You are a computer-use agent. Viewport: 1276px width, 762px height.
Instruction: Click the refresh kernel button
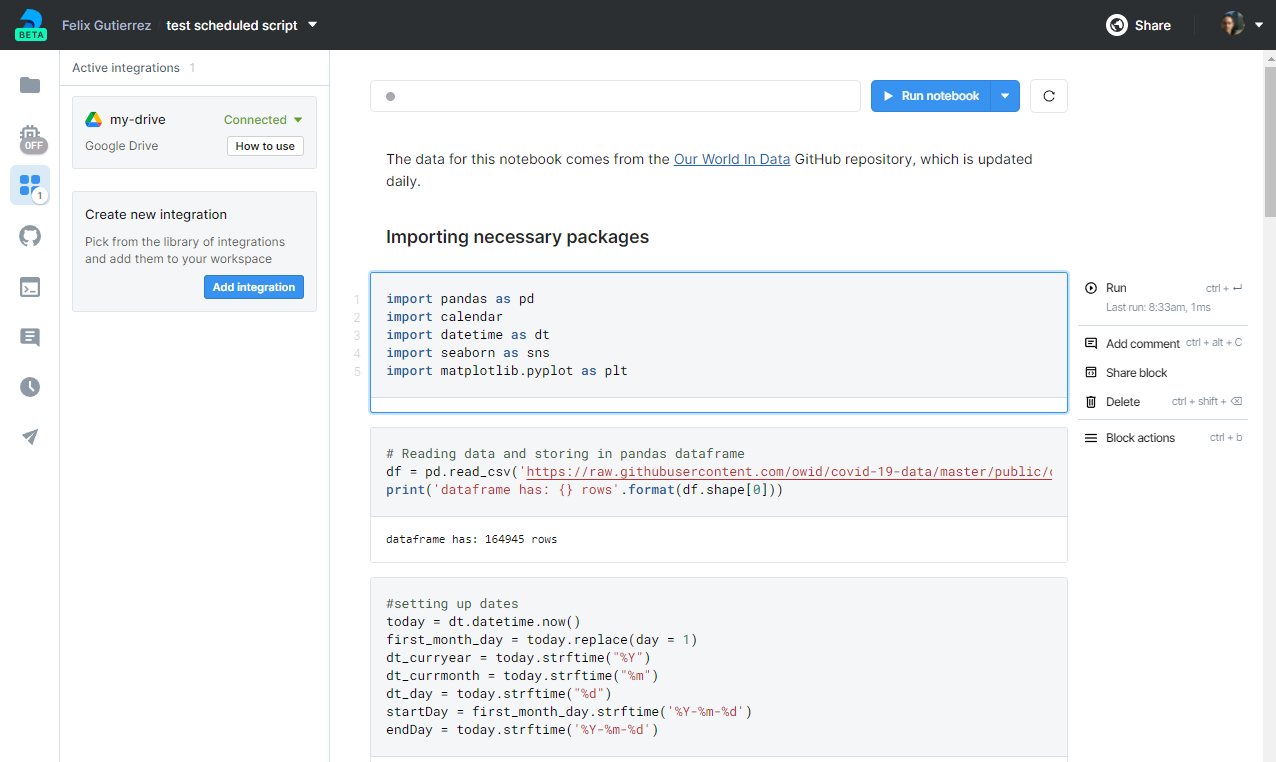point(1049,96)
